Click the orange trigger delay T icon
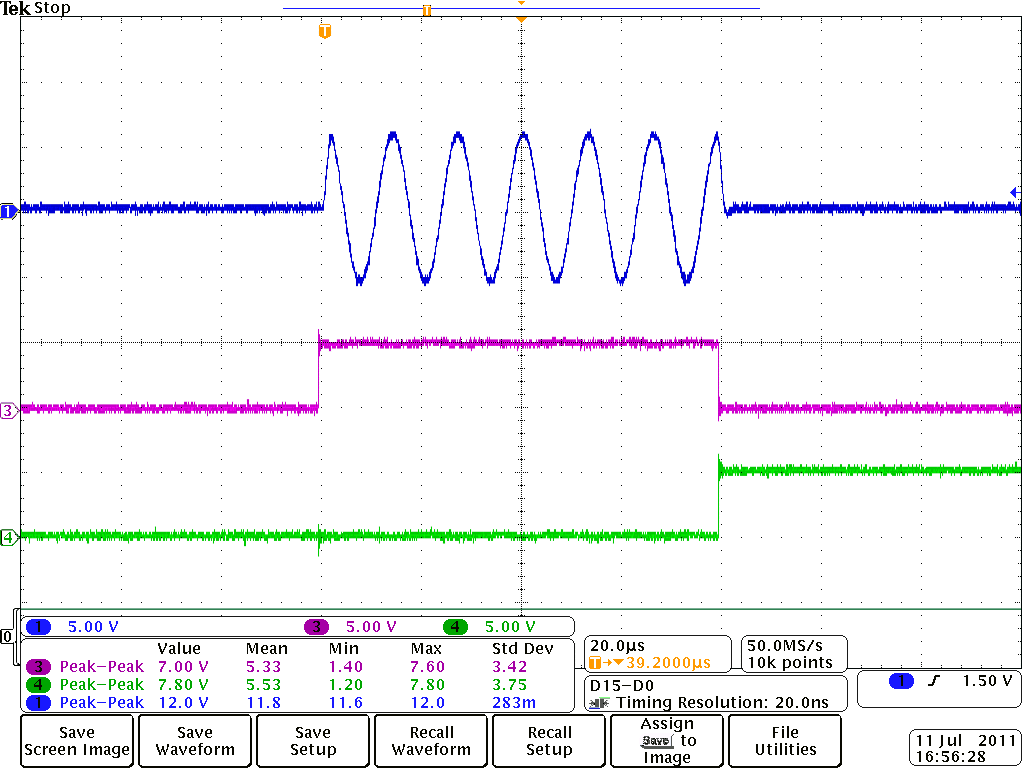 (594, 663)
